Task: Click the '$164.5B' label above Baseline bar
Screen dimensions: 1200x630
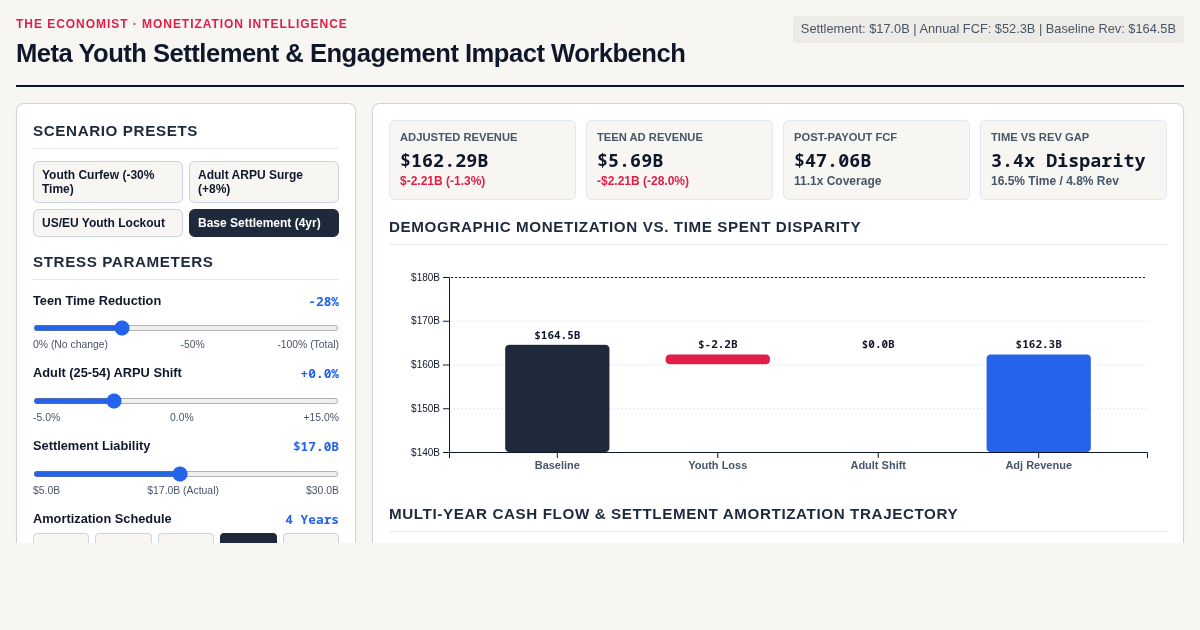Action: pyautogui.click(x=557, y=335)
